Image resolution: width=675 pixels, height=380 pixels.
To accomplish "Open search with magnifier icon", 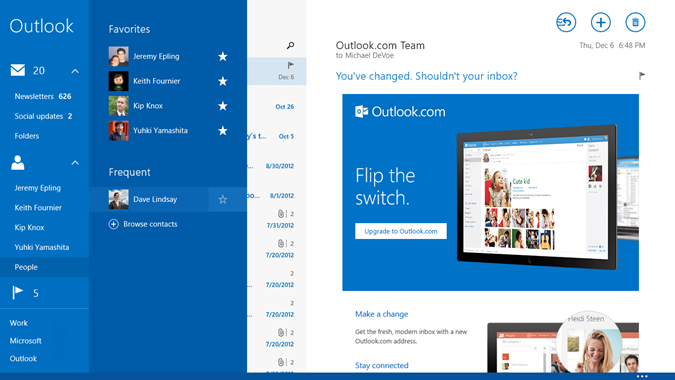I will [x=291, y=45].
